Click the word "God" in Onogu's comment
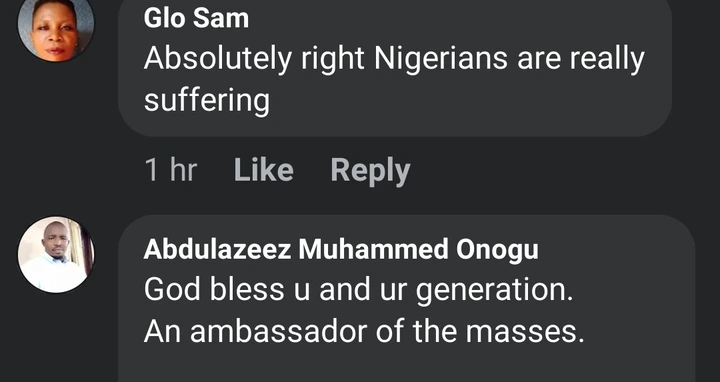 [172, 290]
